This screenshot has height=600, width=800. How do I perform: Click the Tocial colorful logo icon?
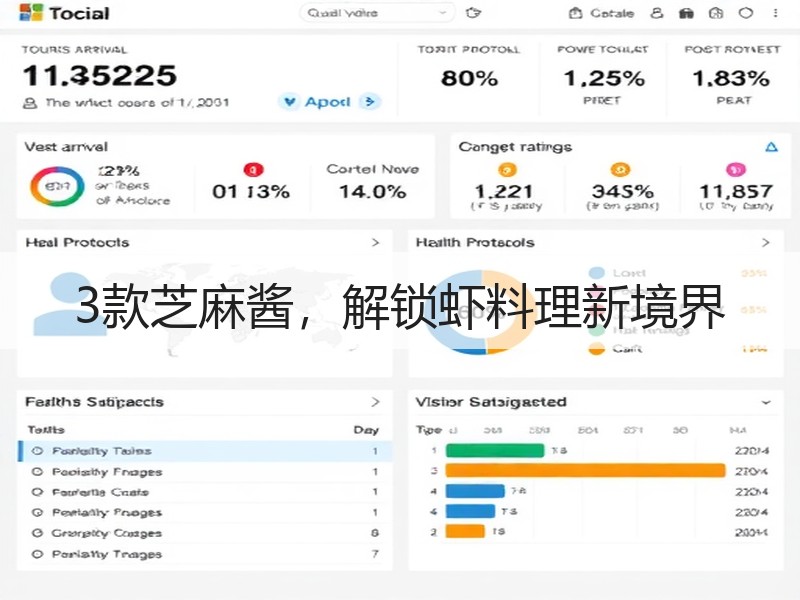(31, 12)
